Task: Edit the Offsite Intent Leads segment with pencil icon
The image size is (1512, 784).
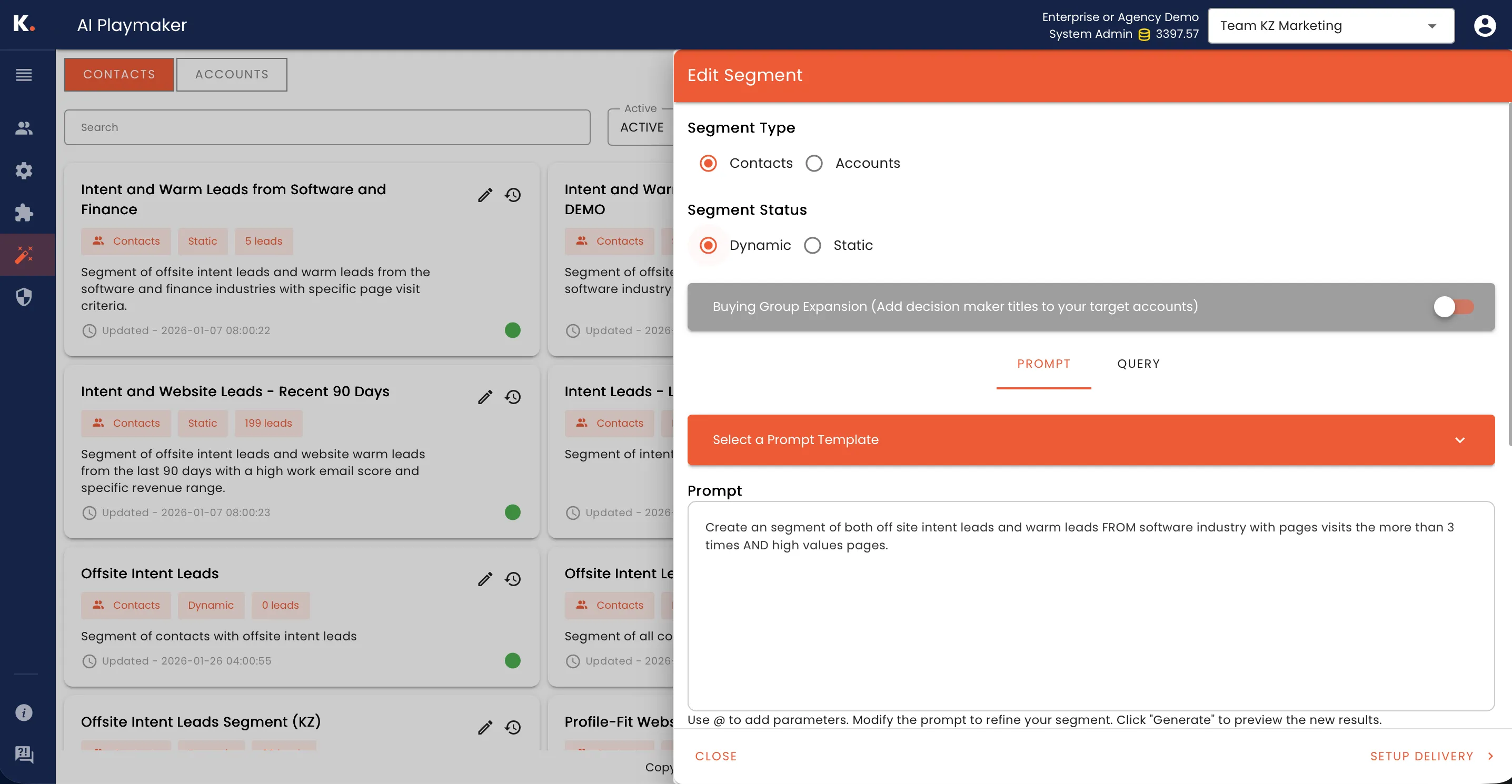Action: [485, 579]
